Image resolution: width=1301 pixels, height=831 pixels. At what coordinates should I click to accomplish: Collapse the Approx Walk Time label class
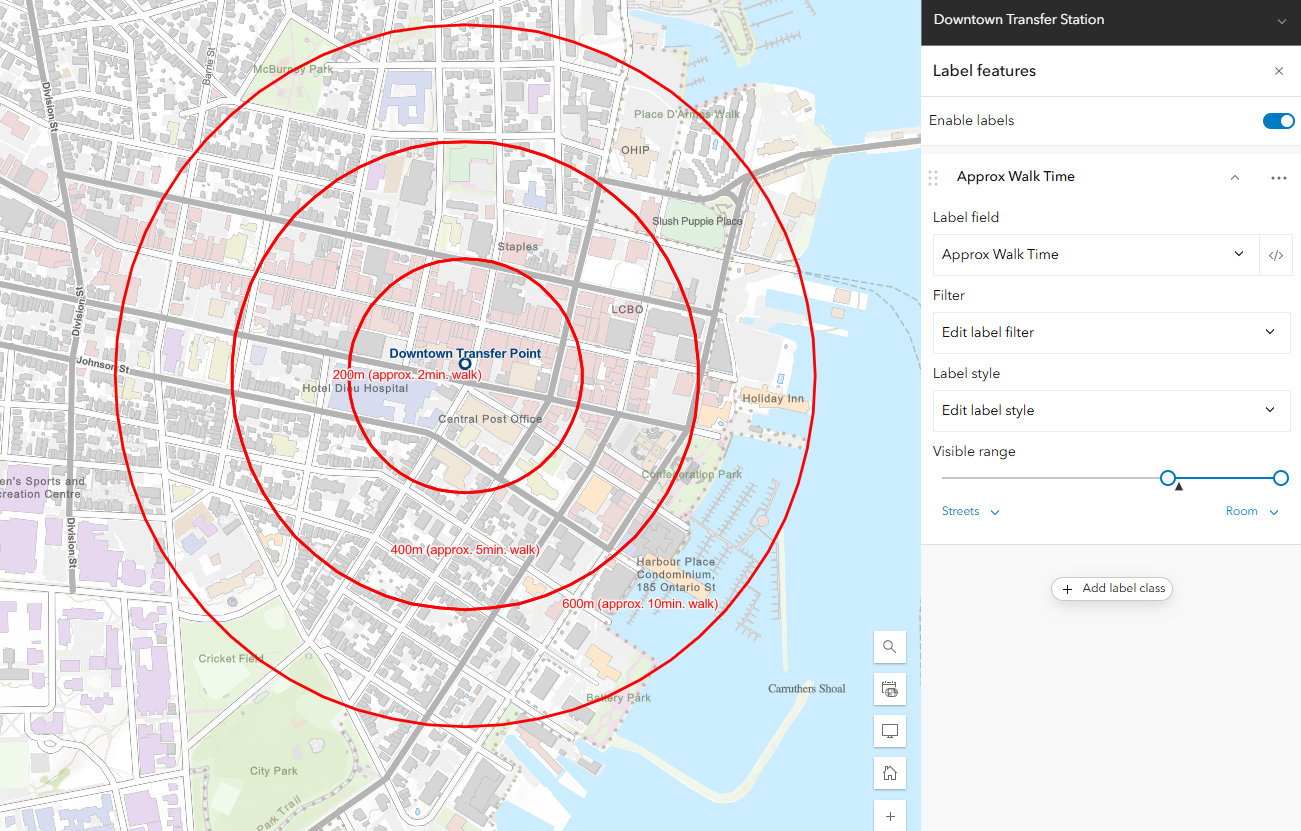(x=1235, y=178)
